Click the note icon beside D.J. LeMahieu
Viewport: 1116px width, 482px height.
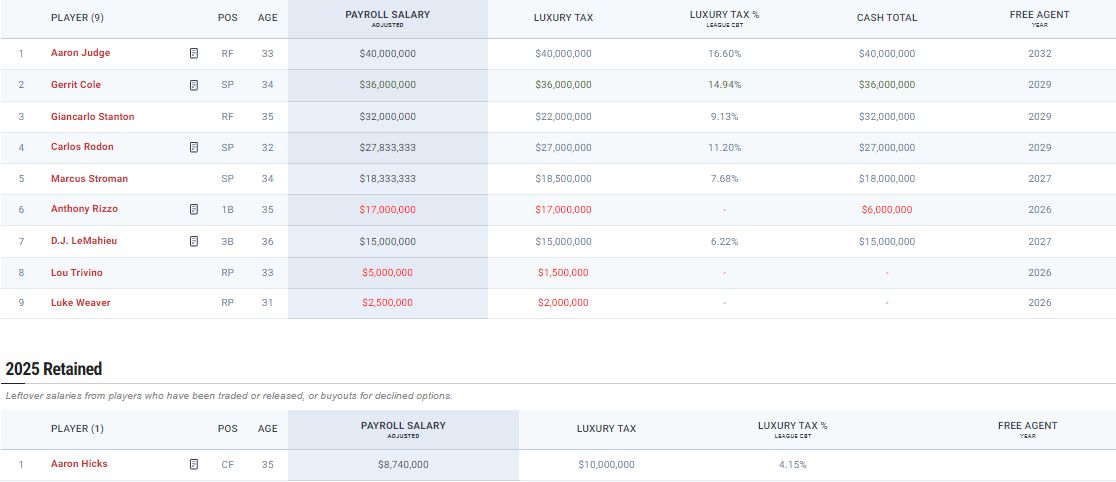pos(194,241)
